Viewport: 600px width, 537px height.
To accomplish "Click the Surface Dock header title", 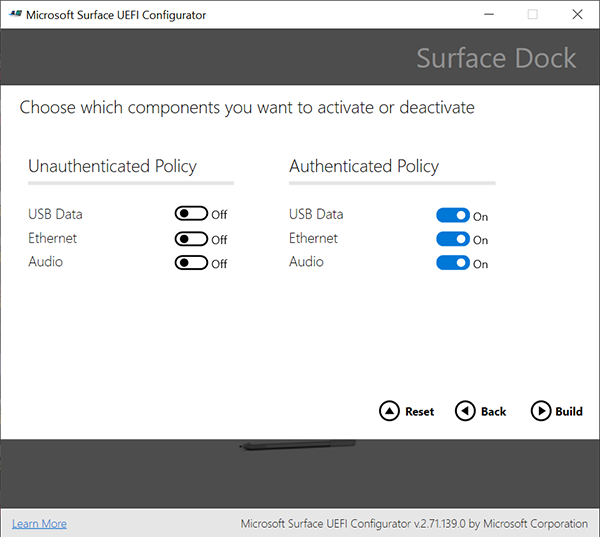I will [496, 58].
